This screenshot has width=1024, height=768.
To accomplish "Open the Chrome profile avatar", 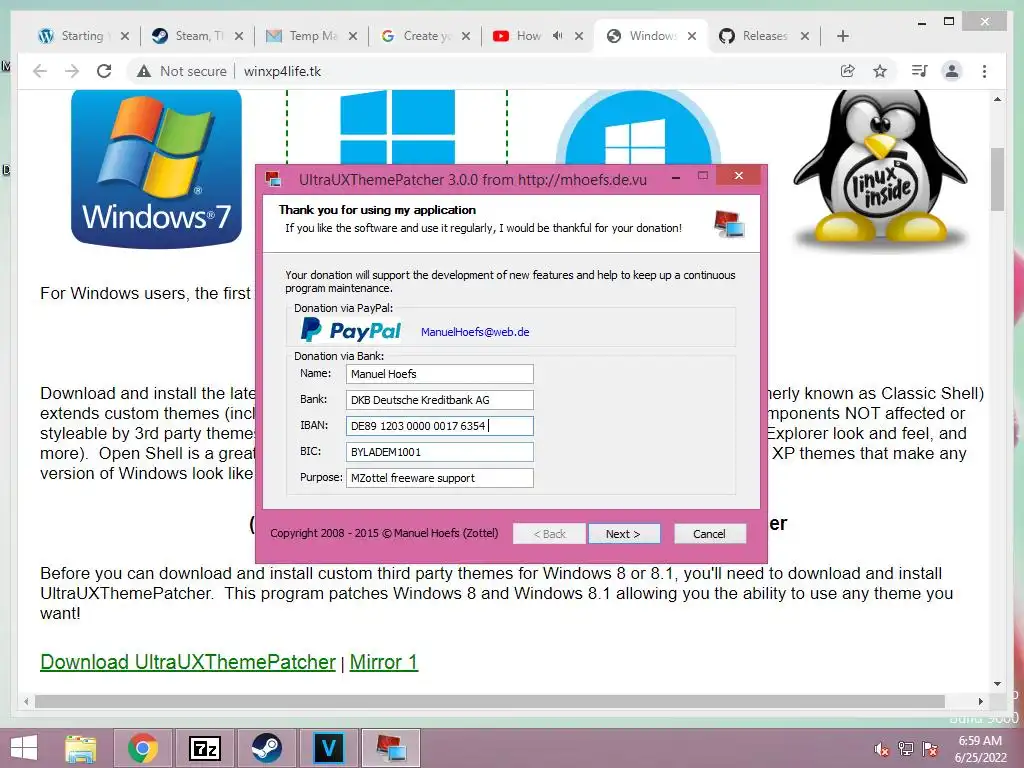I will point(952,71).
